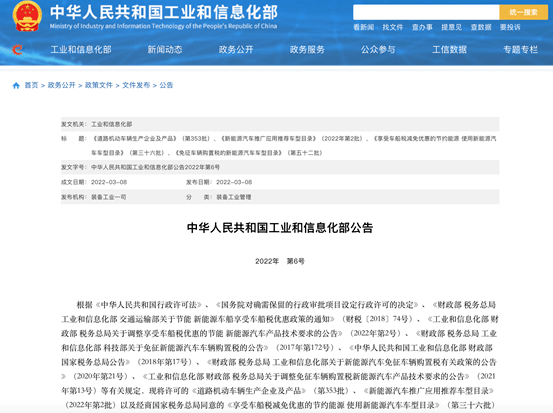Image resolution: width=553 pixels, height=413 pixels.
Task: Click the English ministry name subtitle
Action: pyautogui.click(x=163, y=26)
